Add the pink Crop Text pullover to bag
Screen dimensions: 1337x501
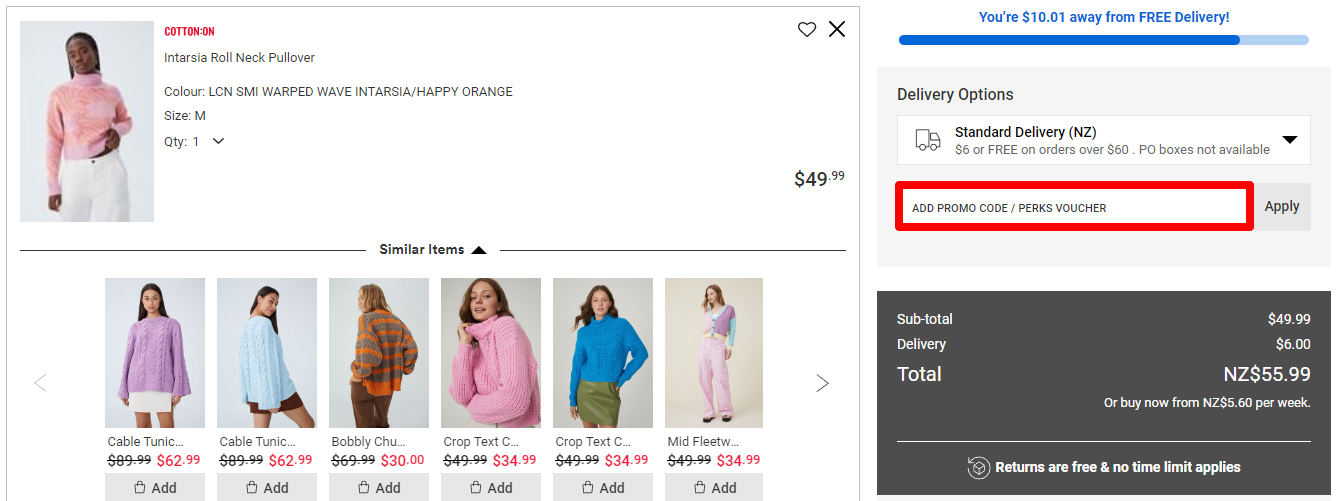491,488
